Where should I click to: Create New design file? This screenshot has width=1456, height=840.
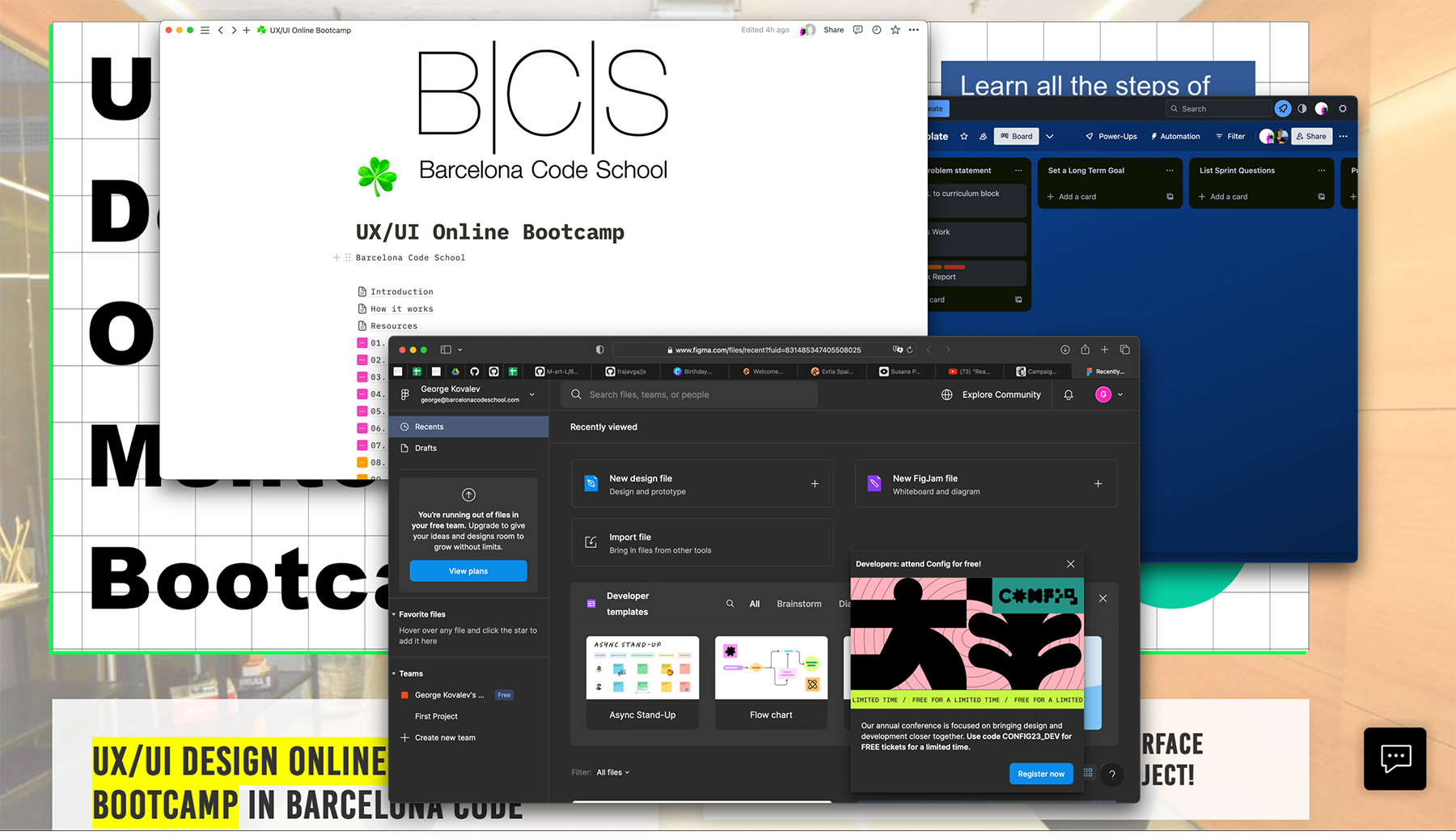pyautogui.click(x=702, y=484)
